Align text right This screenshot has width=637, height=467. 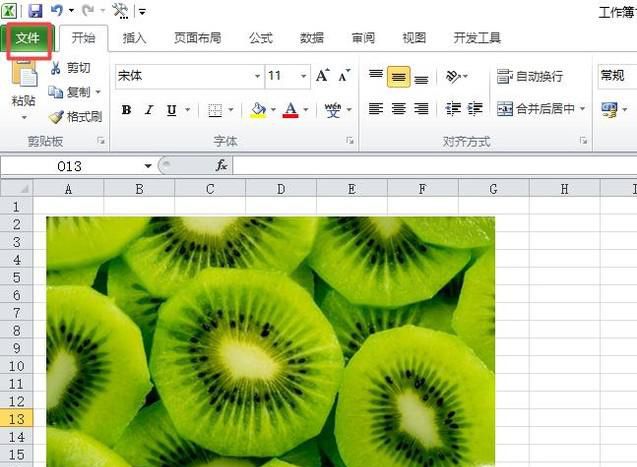click(x=421, y=108)
